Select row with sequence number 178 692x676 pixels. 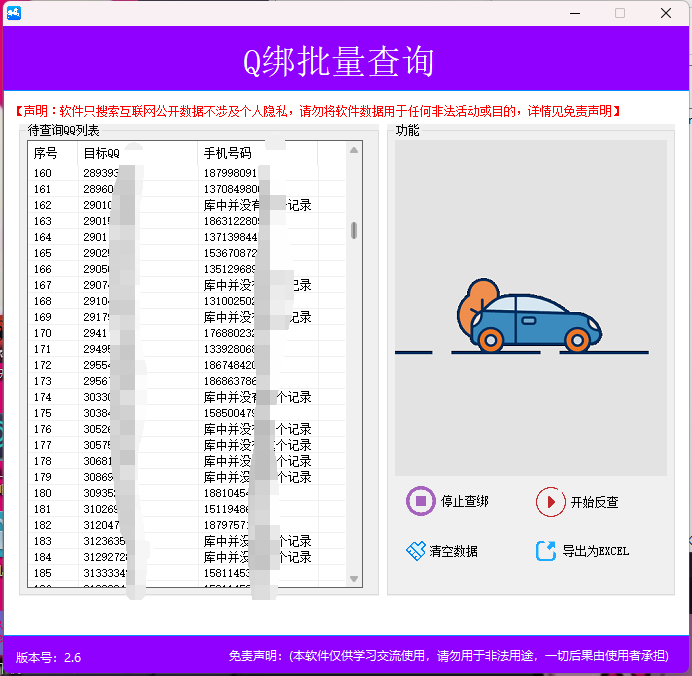187,461
